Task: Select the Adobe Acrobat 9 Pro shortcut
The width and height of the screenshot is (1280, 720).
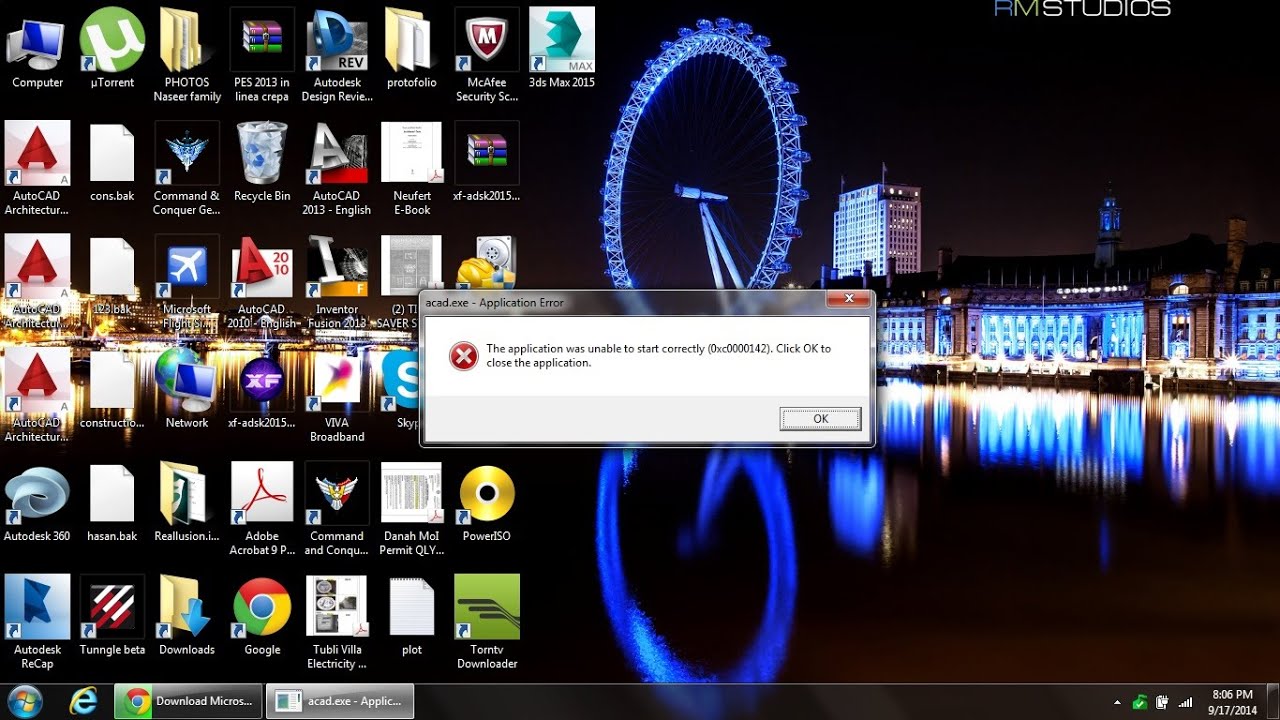Action: (x=262, y=509)
